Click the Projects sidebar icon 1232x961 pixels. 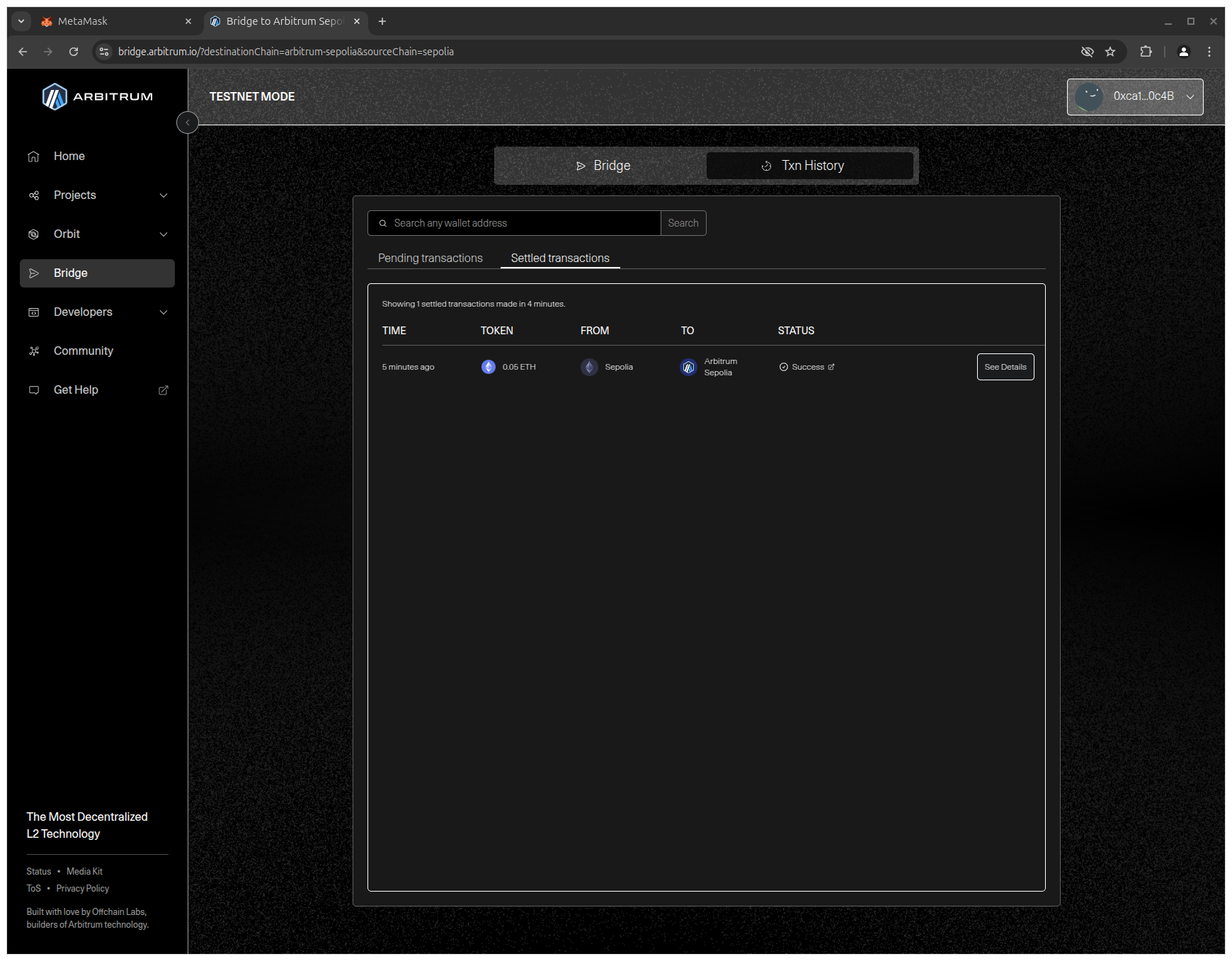coord(33,195)
